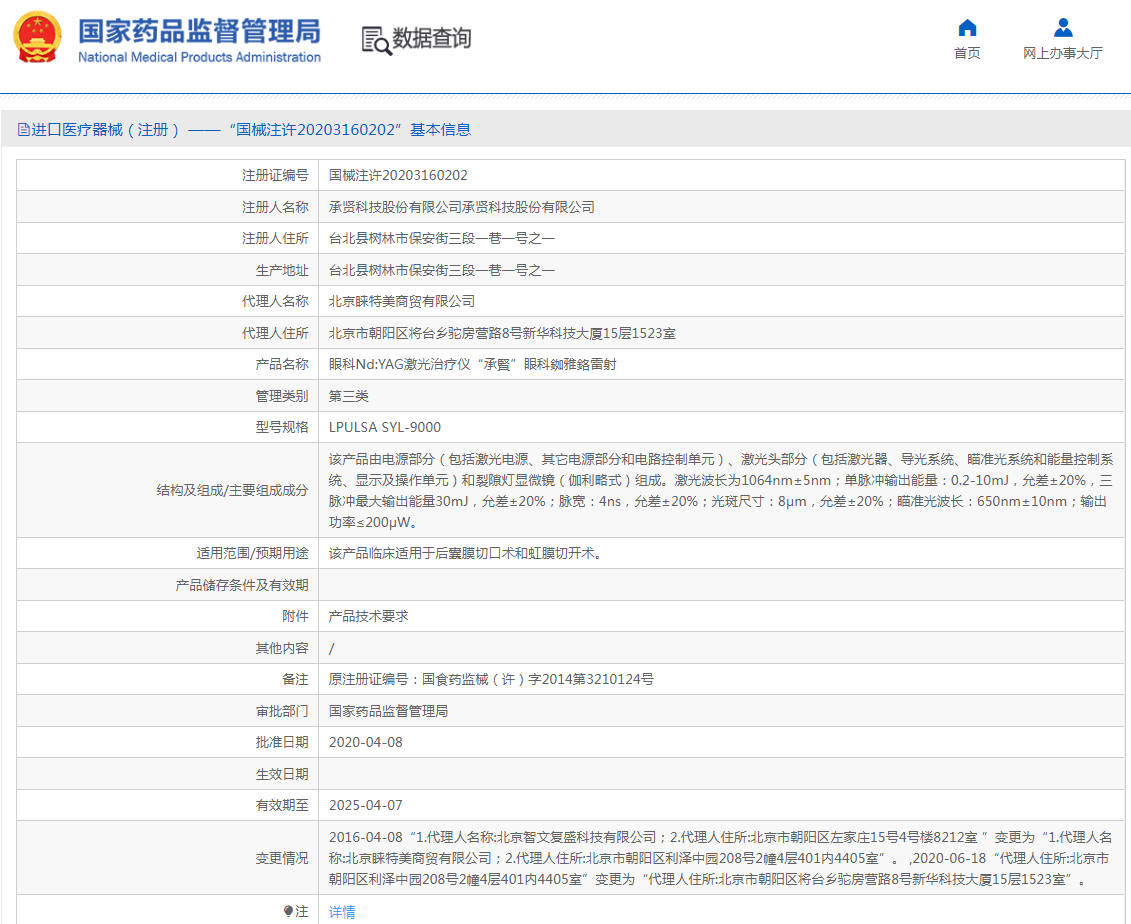The height and width of the screenshot is (924, 1131).
Task: Click registration number value 国械注许20203160202 in table
Action: [x=398, y=175]
